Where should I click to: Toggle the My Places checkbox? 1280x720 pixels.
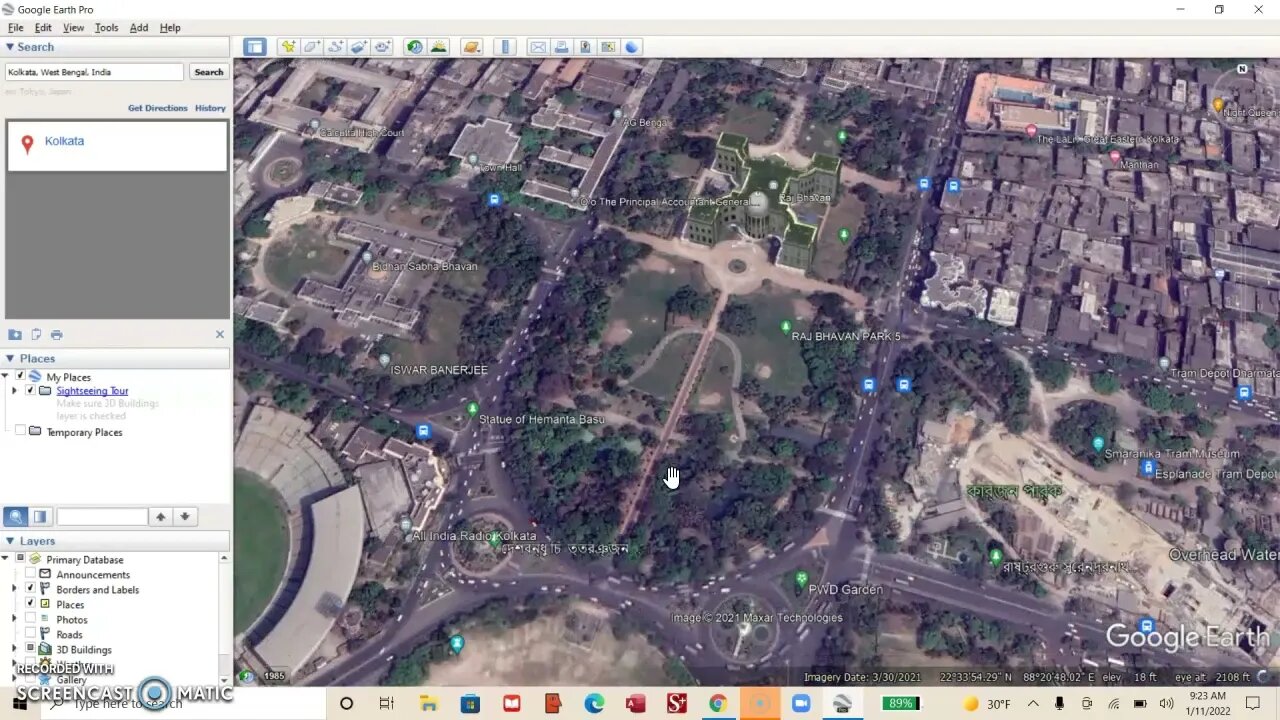(20, 376)
